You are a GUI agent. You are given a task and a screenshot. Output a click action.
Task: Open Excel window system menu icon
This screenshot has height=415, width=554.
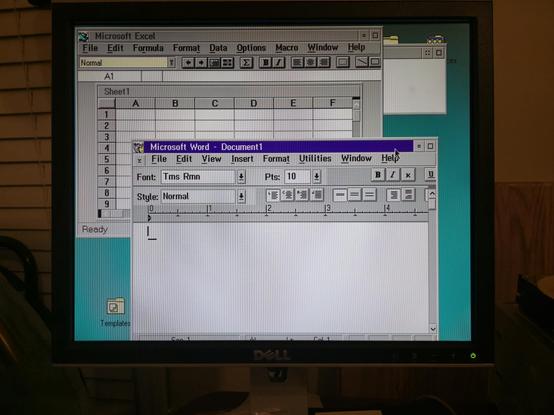(83, 36)
